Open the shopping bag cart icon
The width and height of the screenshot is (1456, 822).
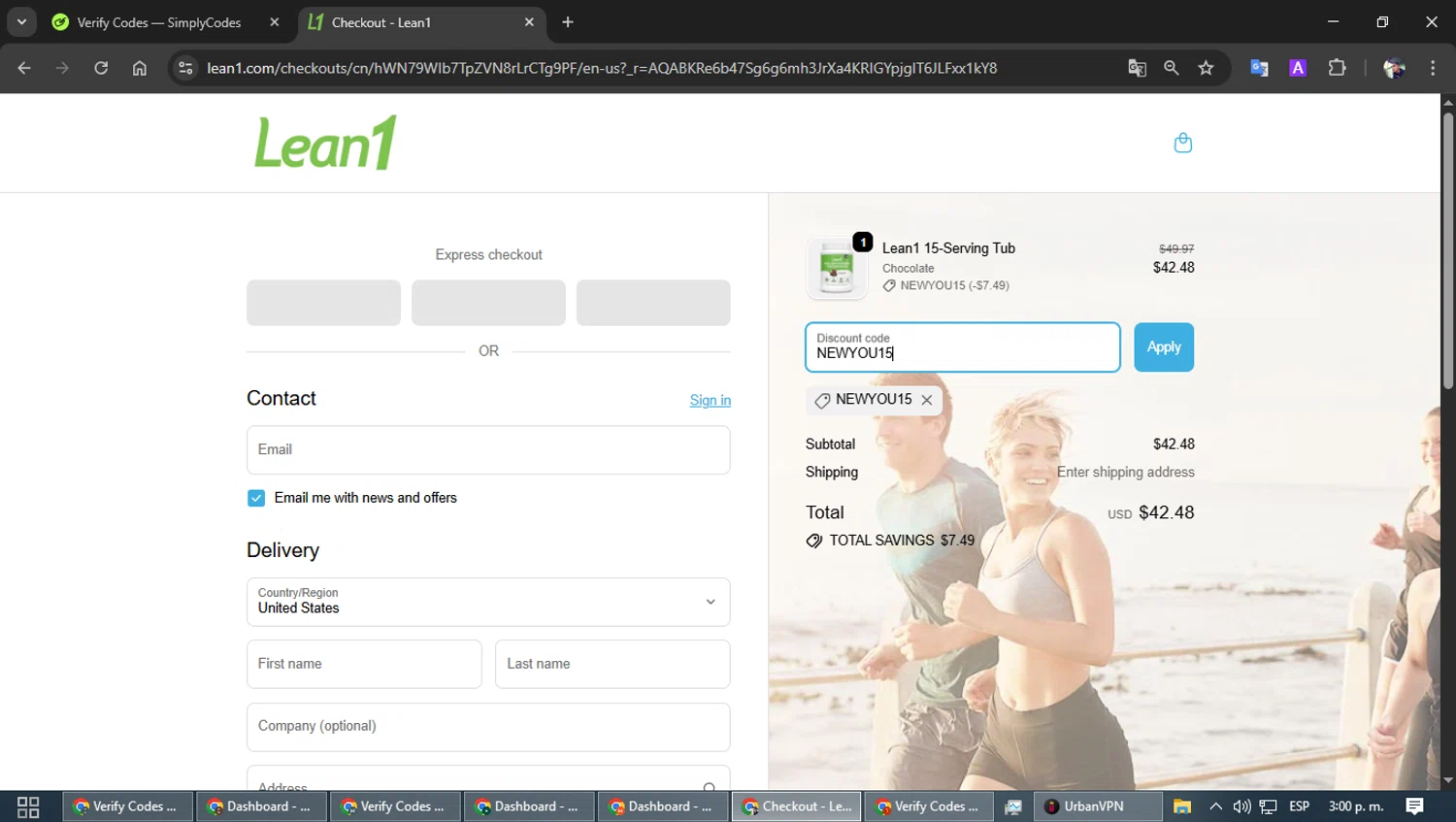[x=1182, y=143]
